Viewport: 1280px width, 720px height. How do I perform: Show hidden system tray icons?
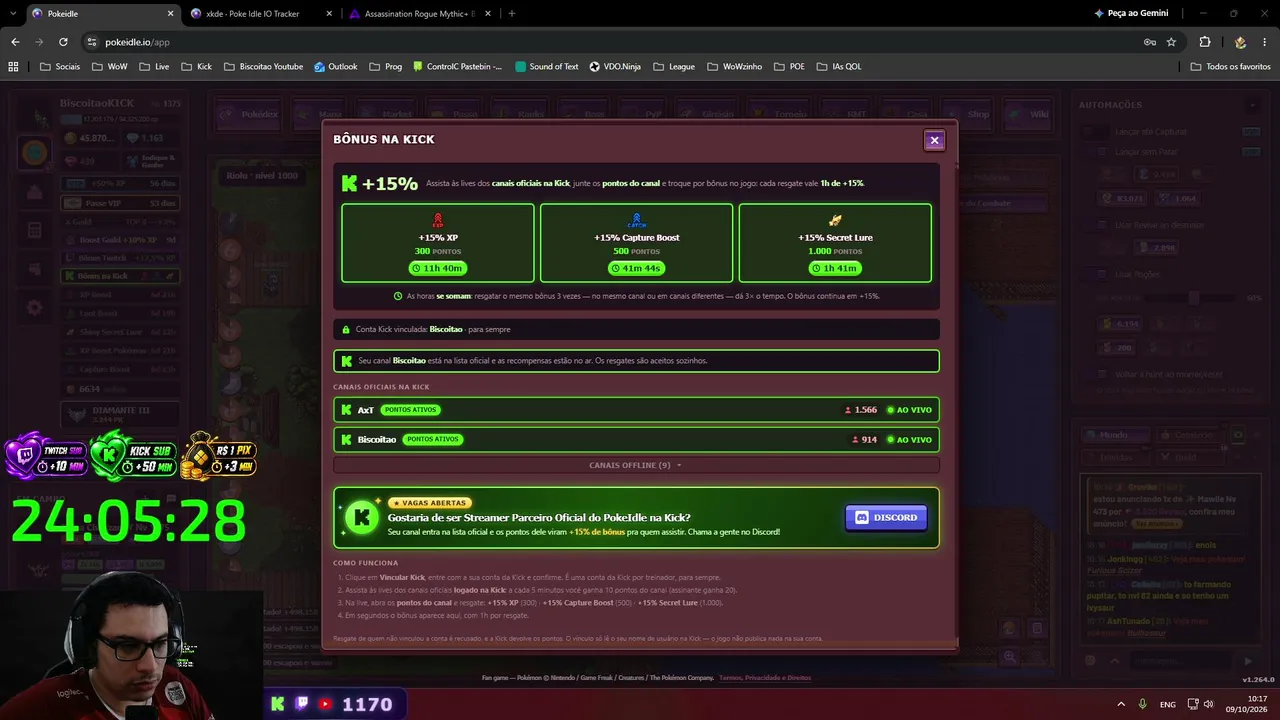(1120, 704)
